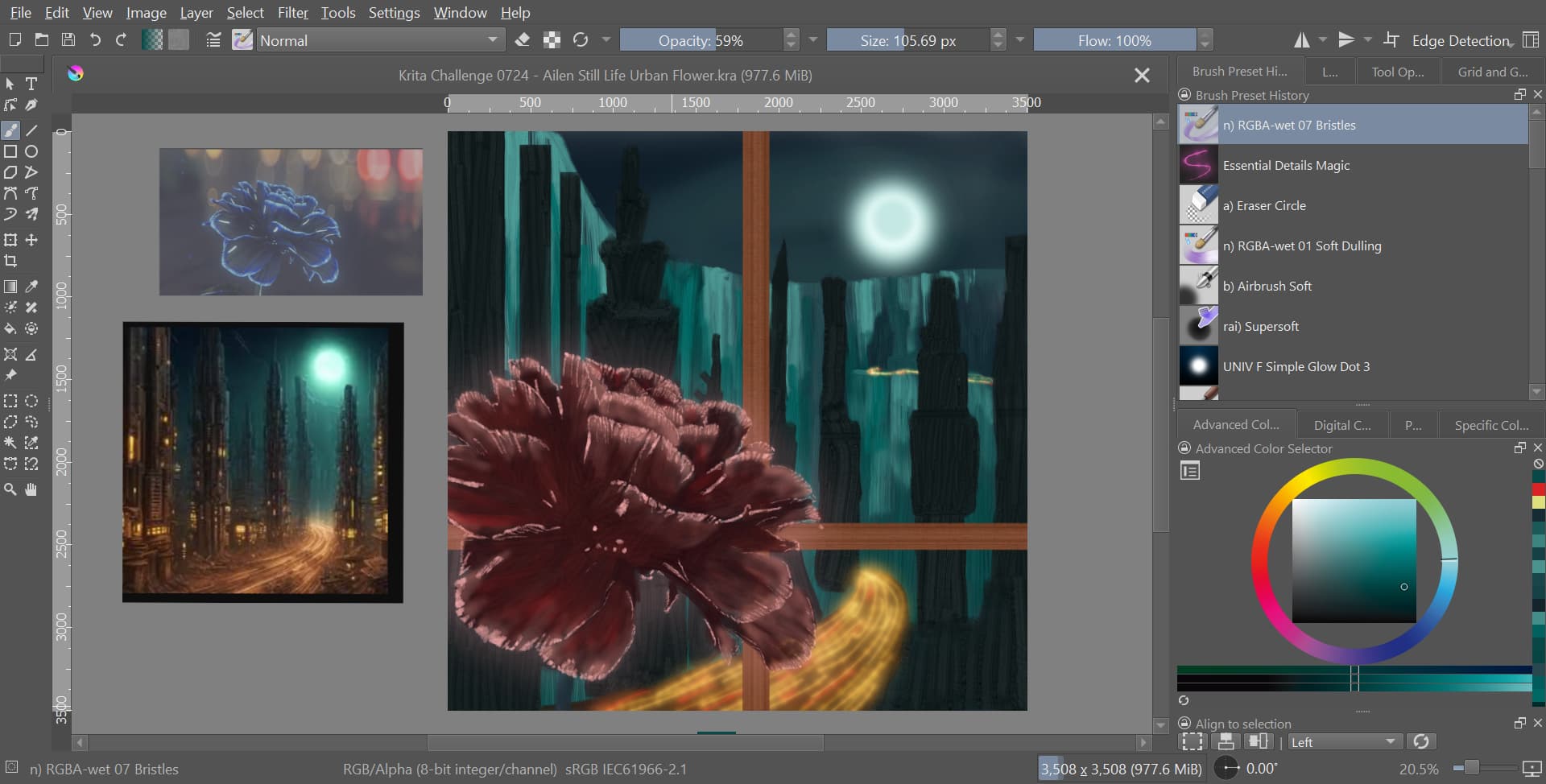This screenshot has width=1546, height=784.
Task: Select the Zoom tool magnifier
Action: tap(10, 489)
